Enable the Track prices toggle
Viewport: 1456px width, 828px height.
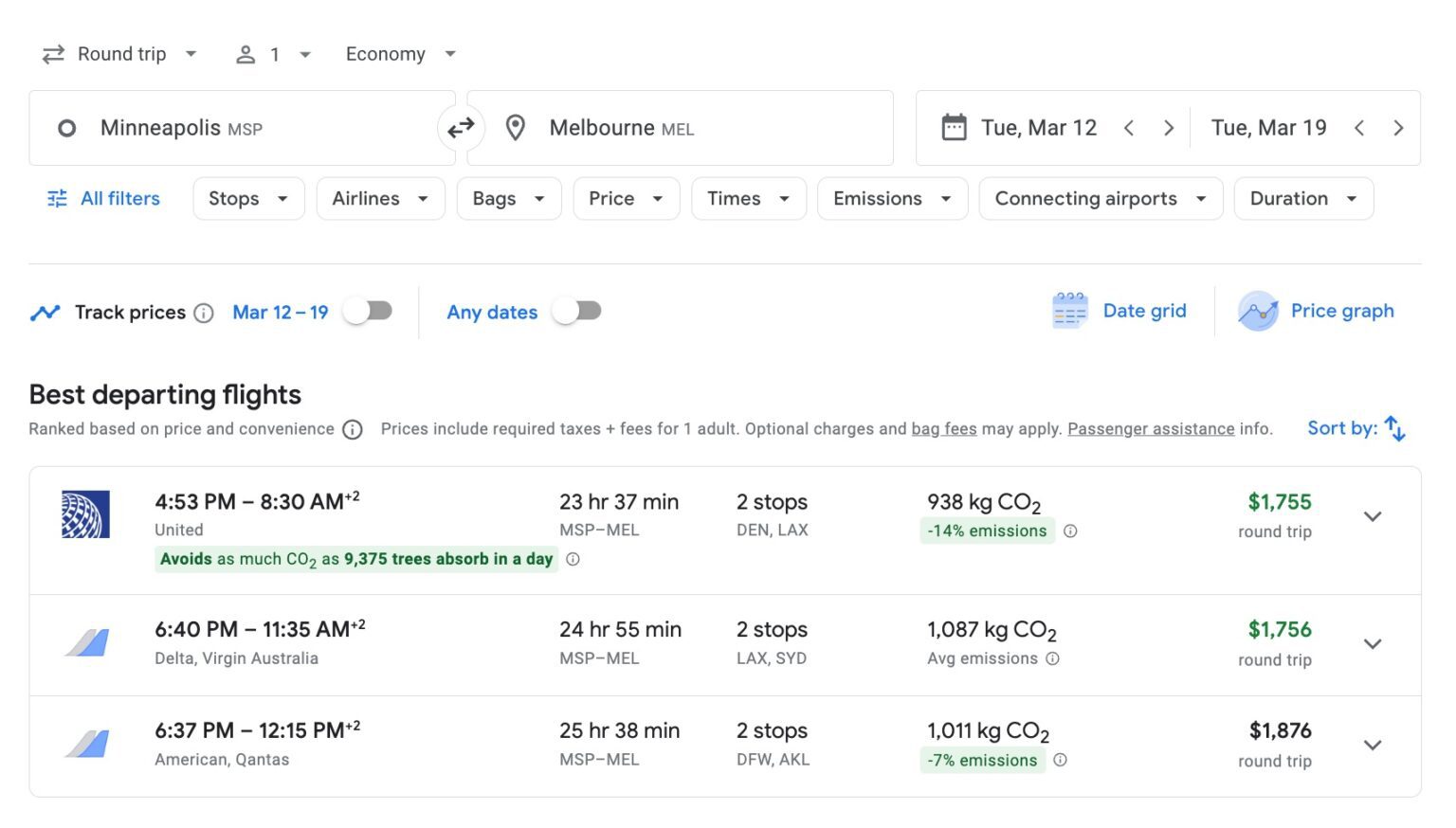pyautogui.click(x=369, y=311)
